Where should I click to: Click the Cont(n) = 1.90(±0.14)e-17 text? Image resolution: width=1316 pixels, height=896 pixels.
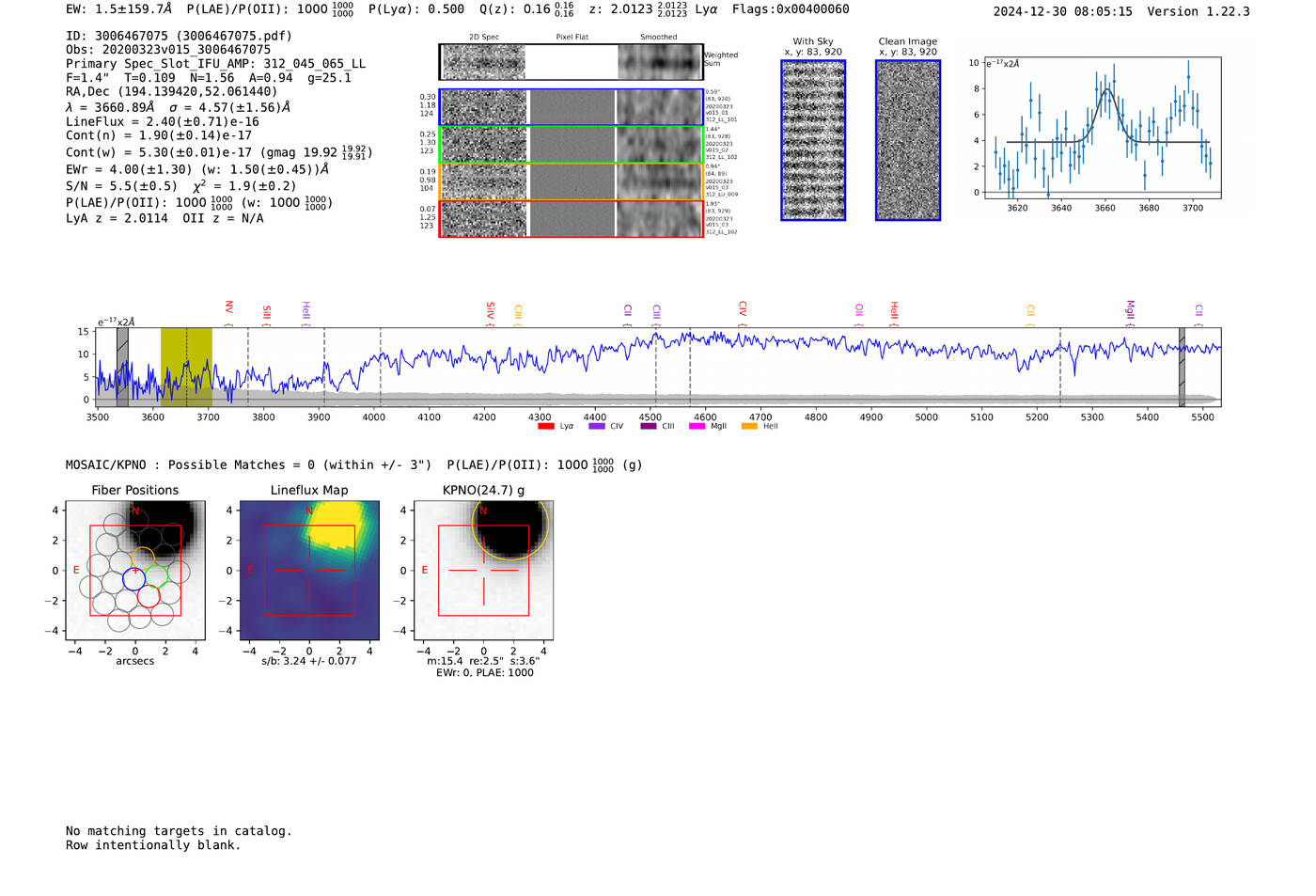159,135
